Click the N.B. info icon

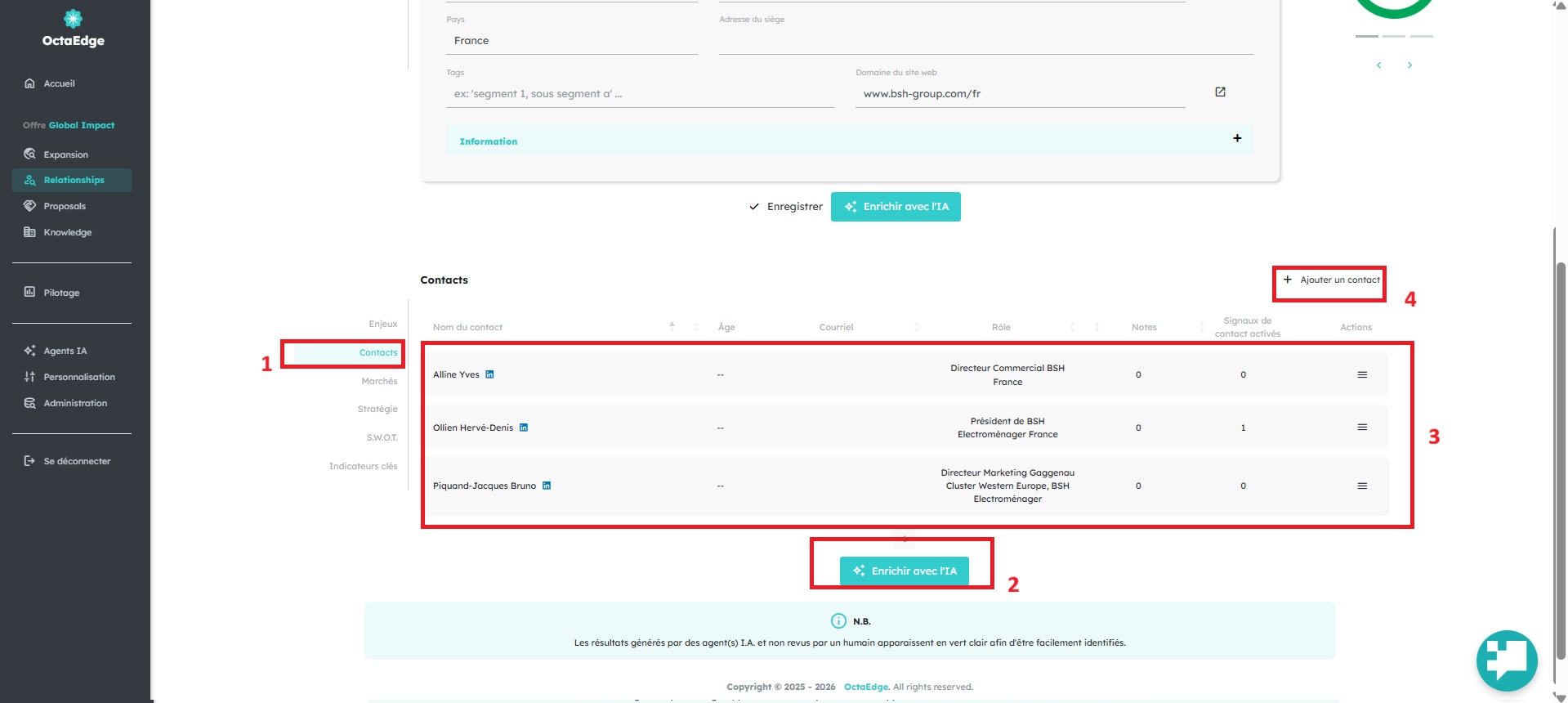coord(838,620)
